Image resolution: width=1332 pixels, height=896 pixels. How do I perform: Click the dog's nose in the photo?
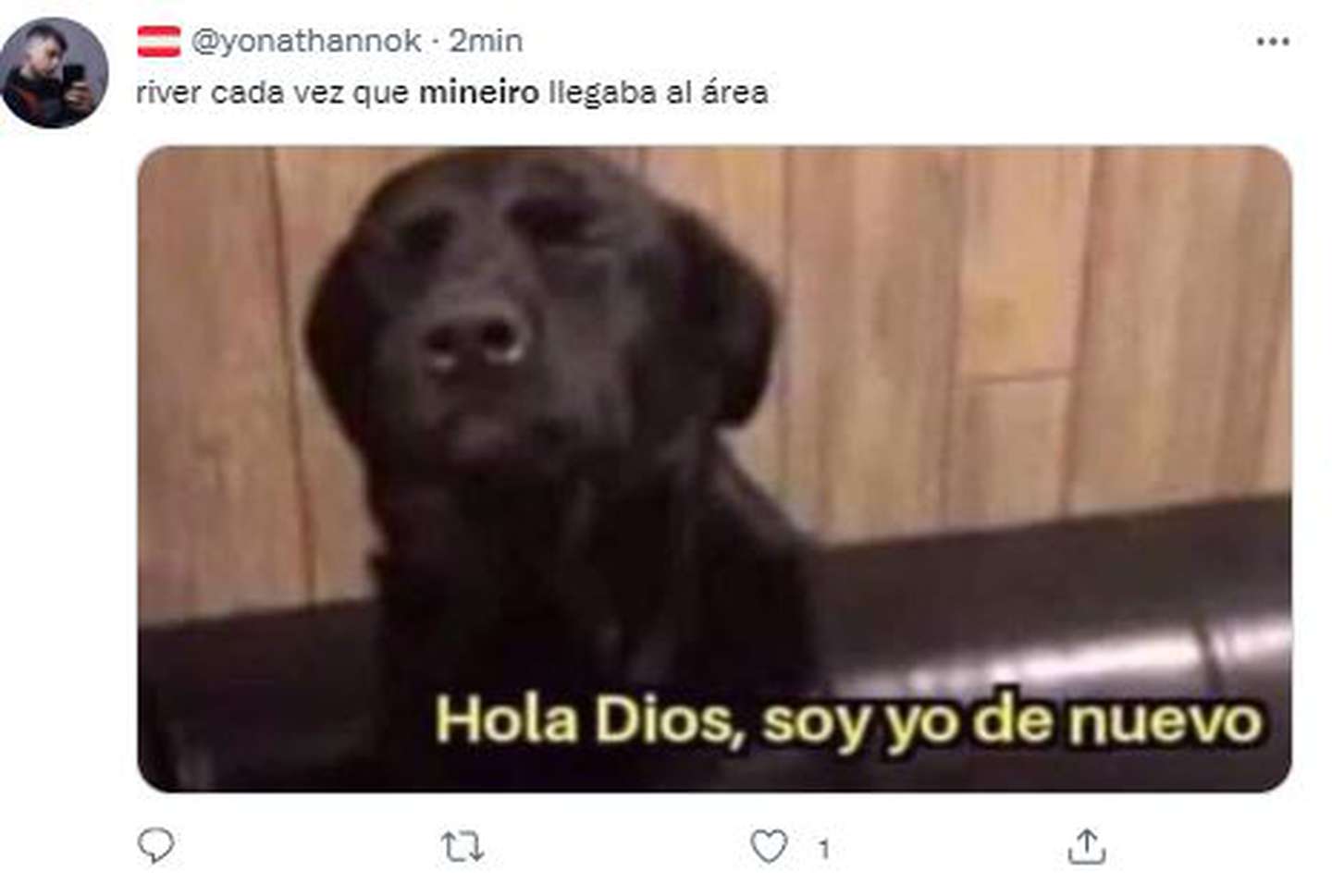click(475, 340)
